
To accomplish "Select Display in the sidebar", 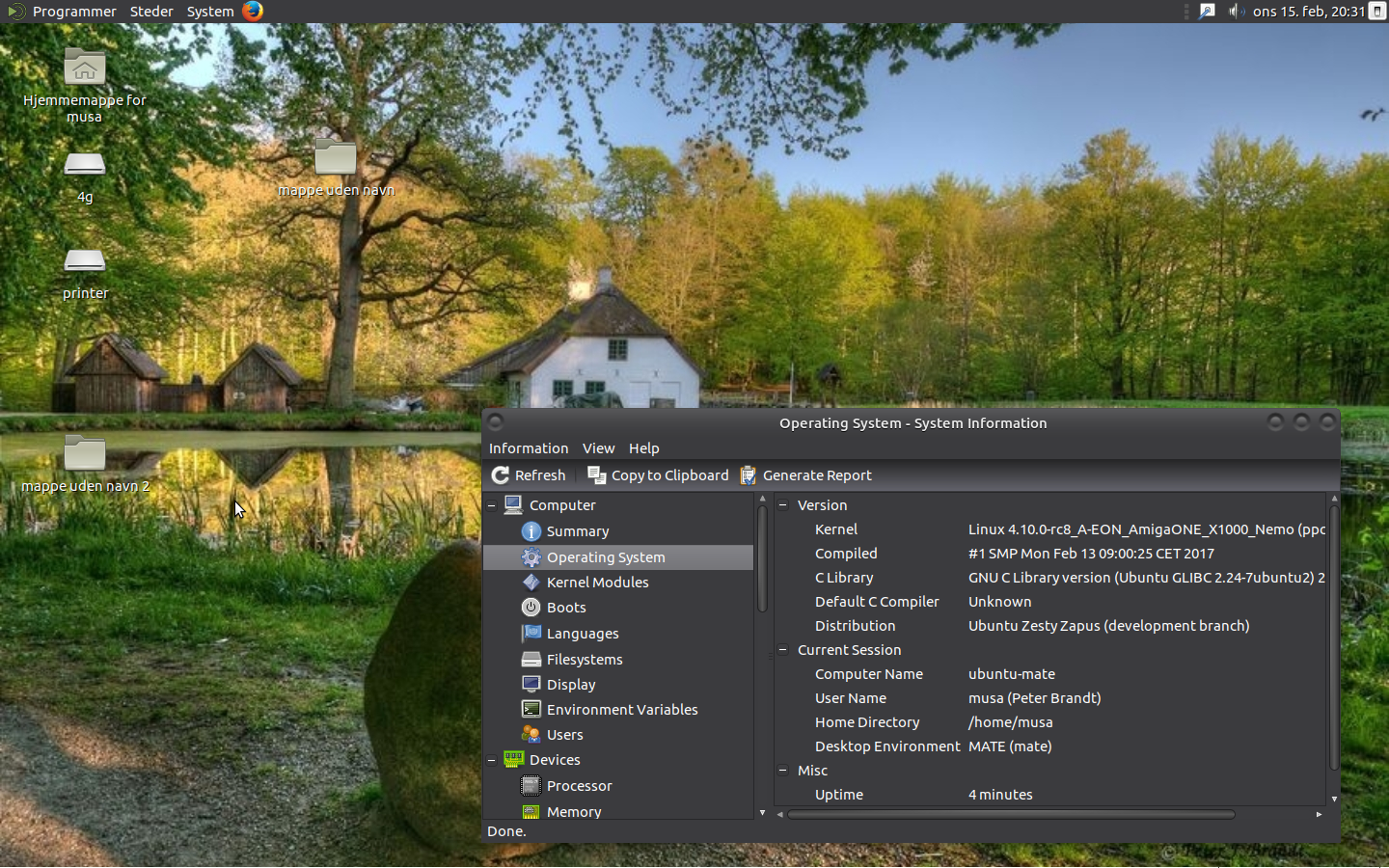I will click(x=570, y=685).
